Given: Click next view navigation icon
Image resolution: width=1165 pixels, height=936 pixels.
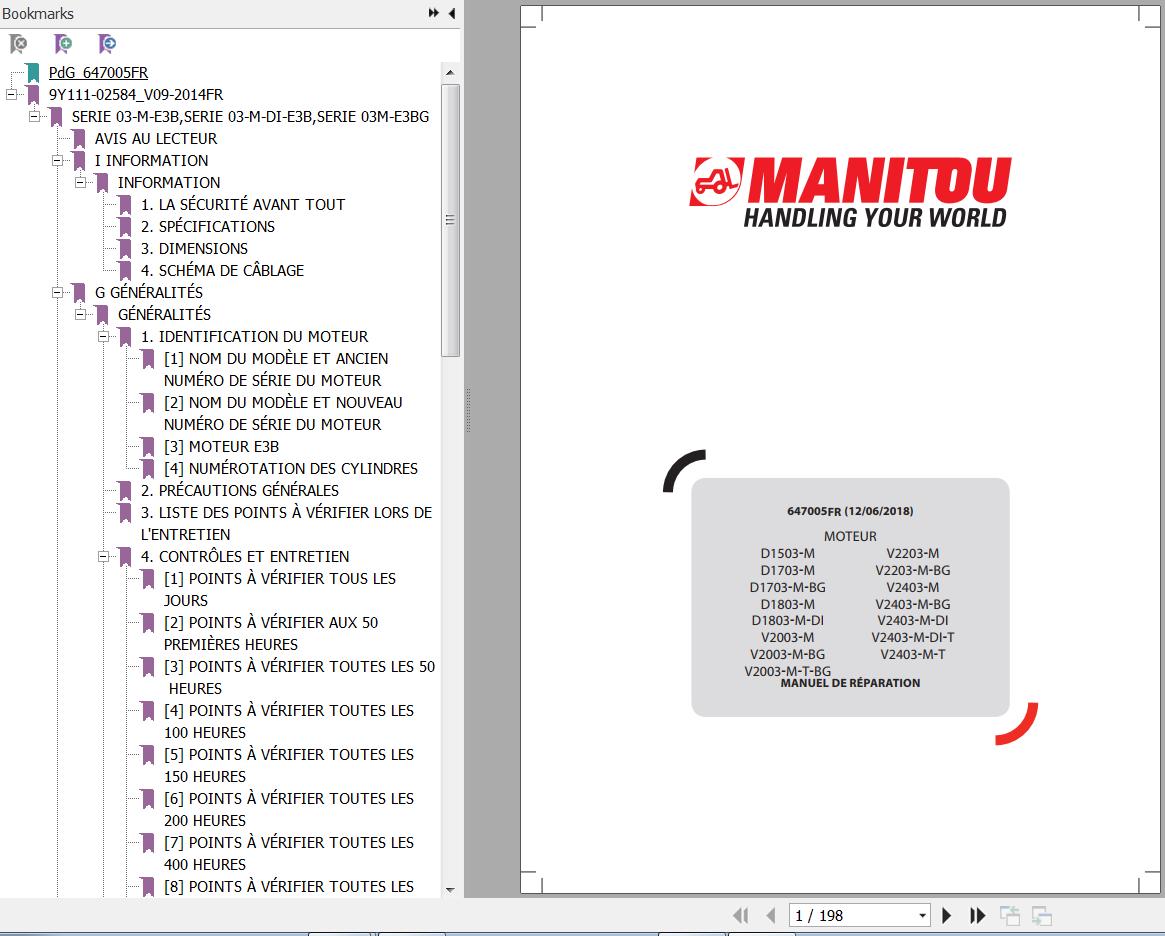Looking at the screenshot, I should click(x=1042, y=915).
